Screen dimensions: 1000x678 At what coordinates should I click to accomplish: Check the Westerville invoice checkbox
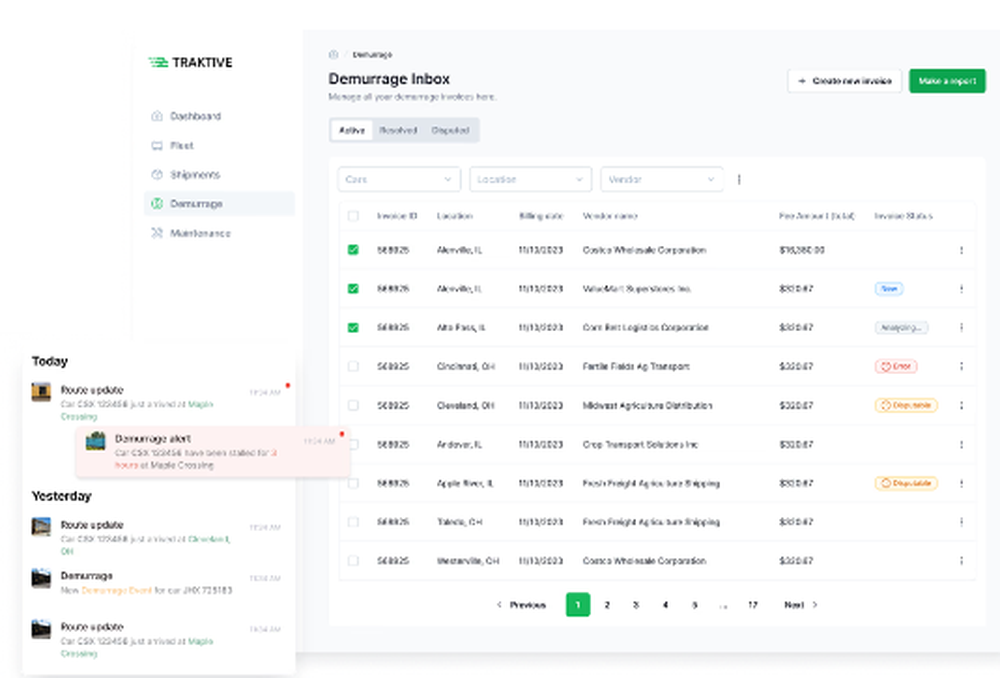[353, 561]
